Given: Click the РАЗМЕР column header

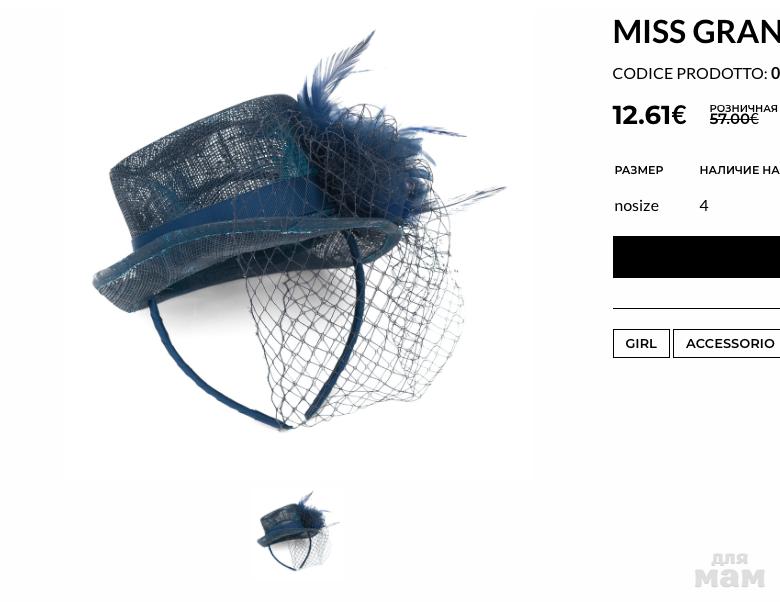Looking at the screenshot, I should (639, 170).
